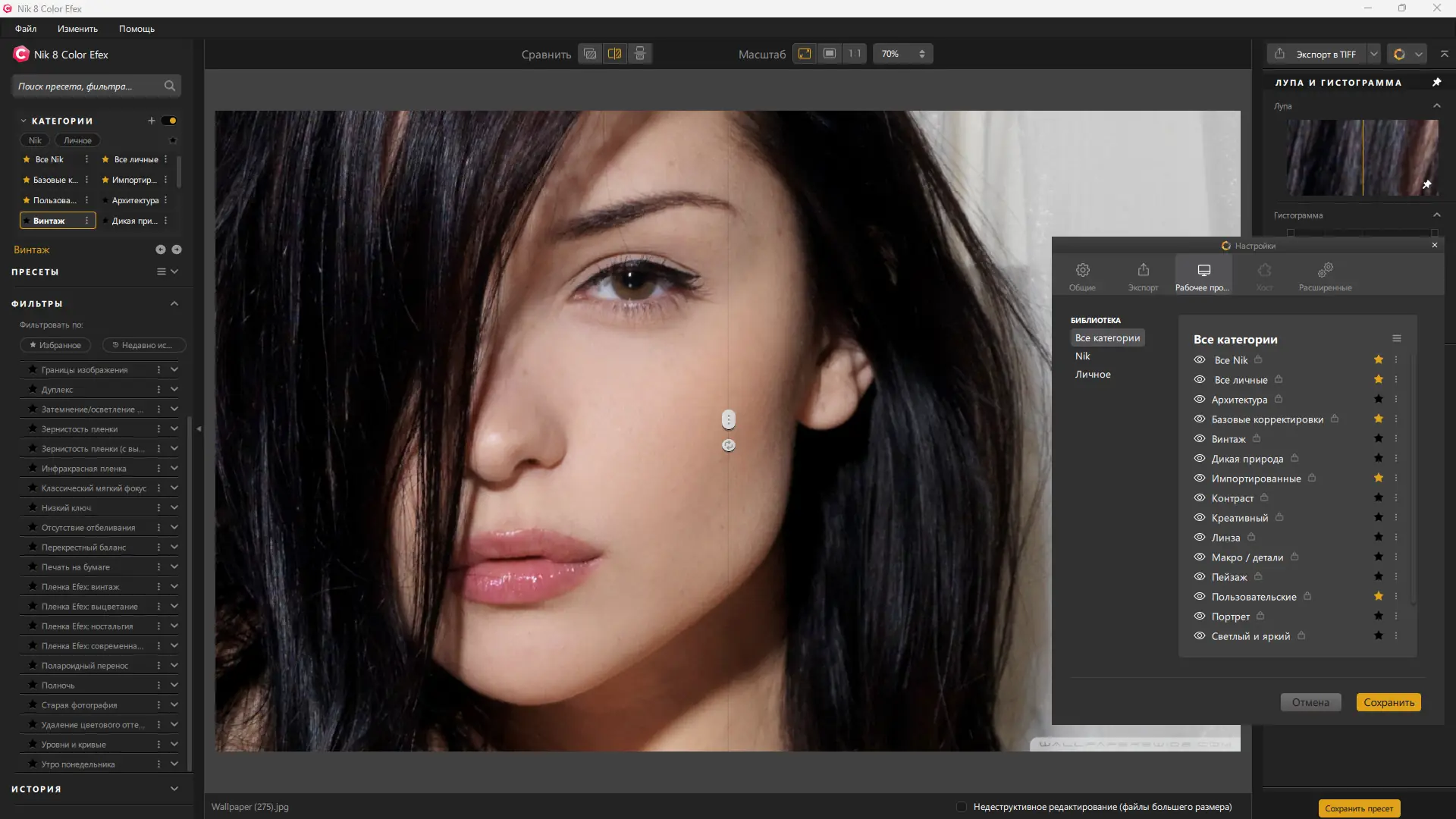Toggle the Категории switch

pos(169,121)
